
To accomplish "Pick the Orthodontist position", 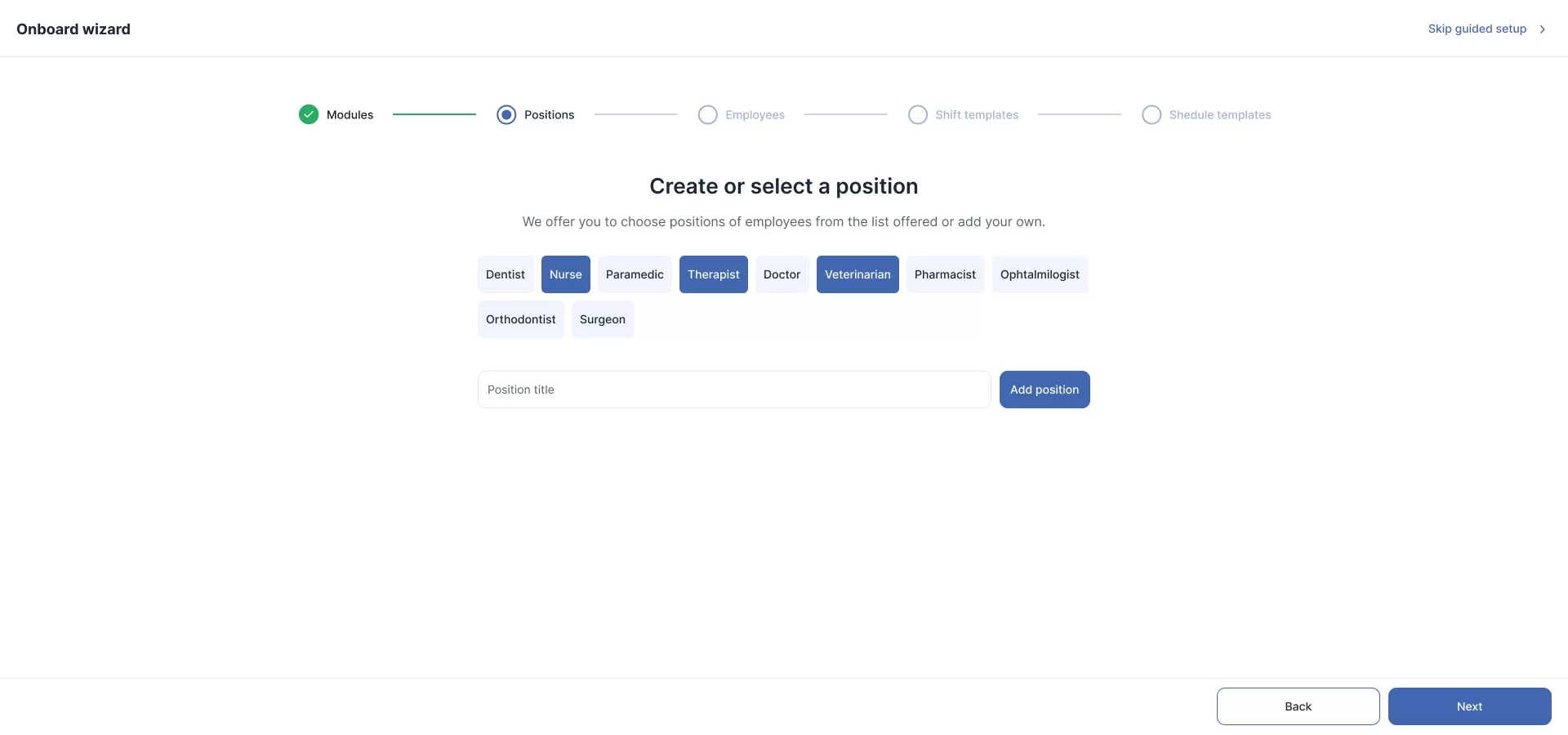I will point(521,319).
